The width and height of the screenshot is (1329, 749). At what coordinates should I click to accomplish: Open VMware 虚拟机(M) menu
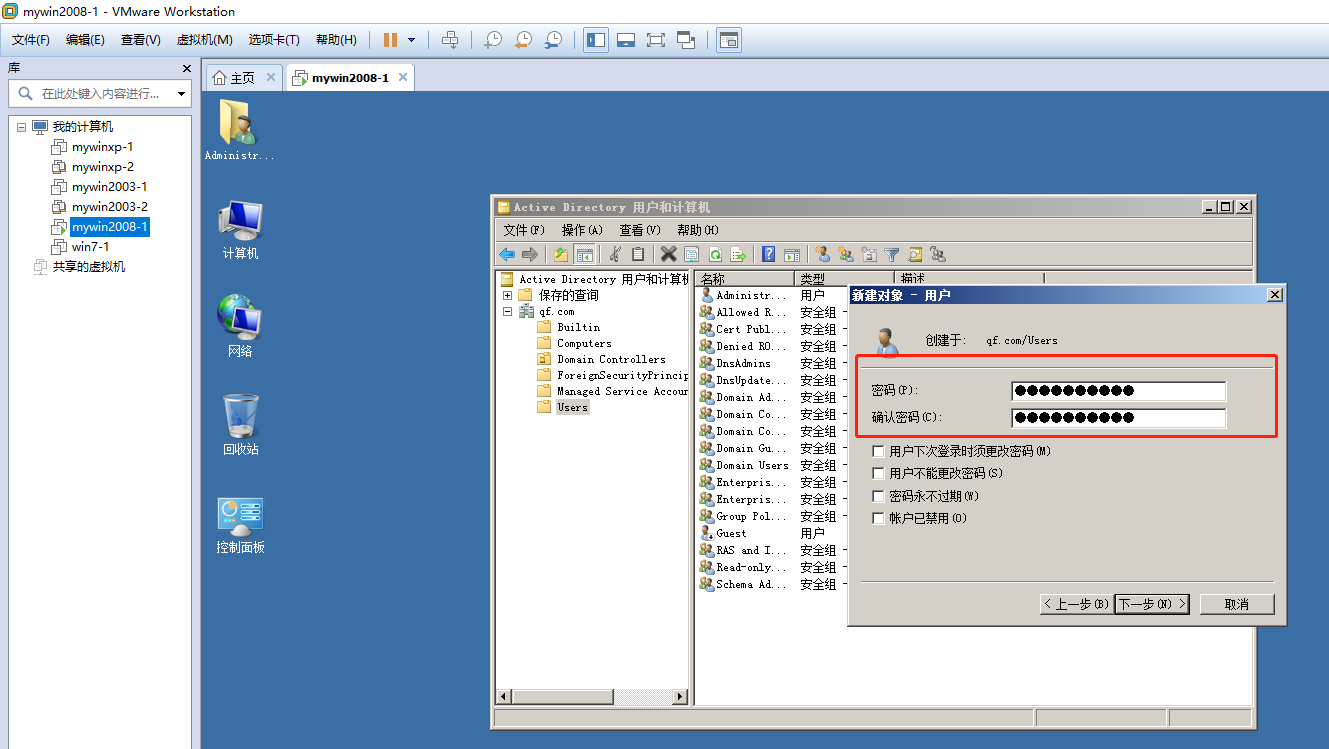204,40
